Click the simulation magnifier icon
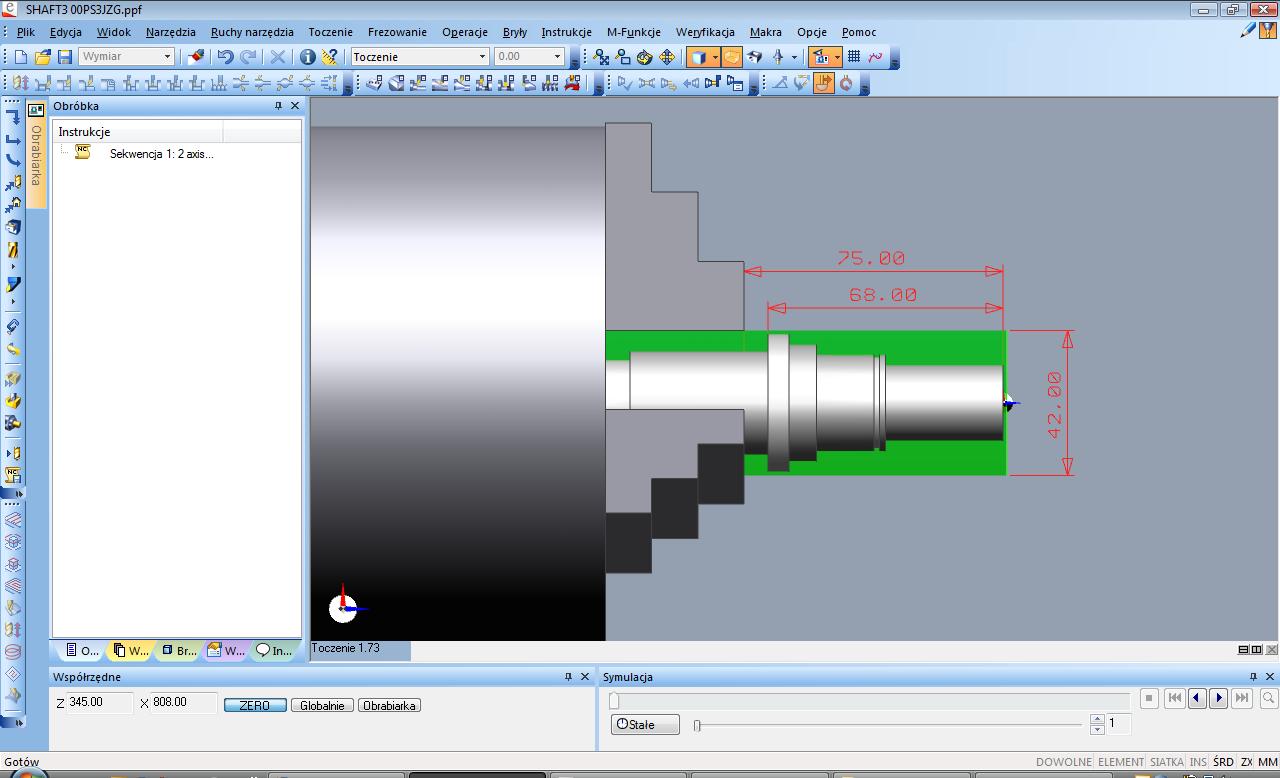Image resolution: width=1280 pixels, height=778 pixels. click(x=1268, y=699)
